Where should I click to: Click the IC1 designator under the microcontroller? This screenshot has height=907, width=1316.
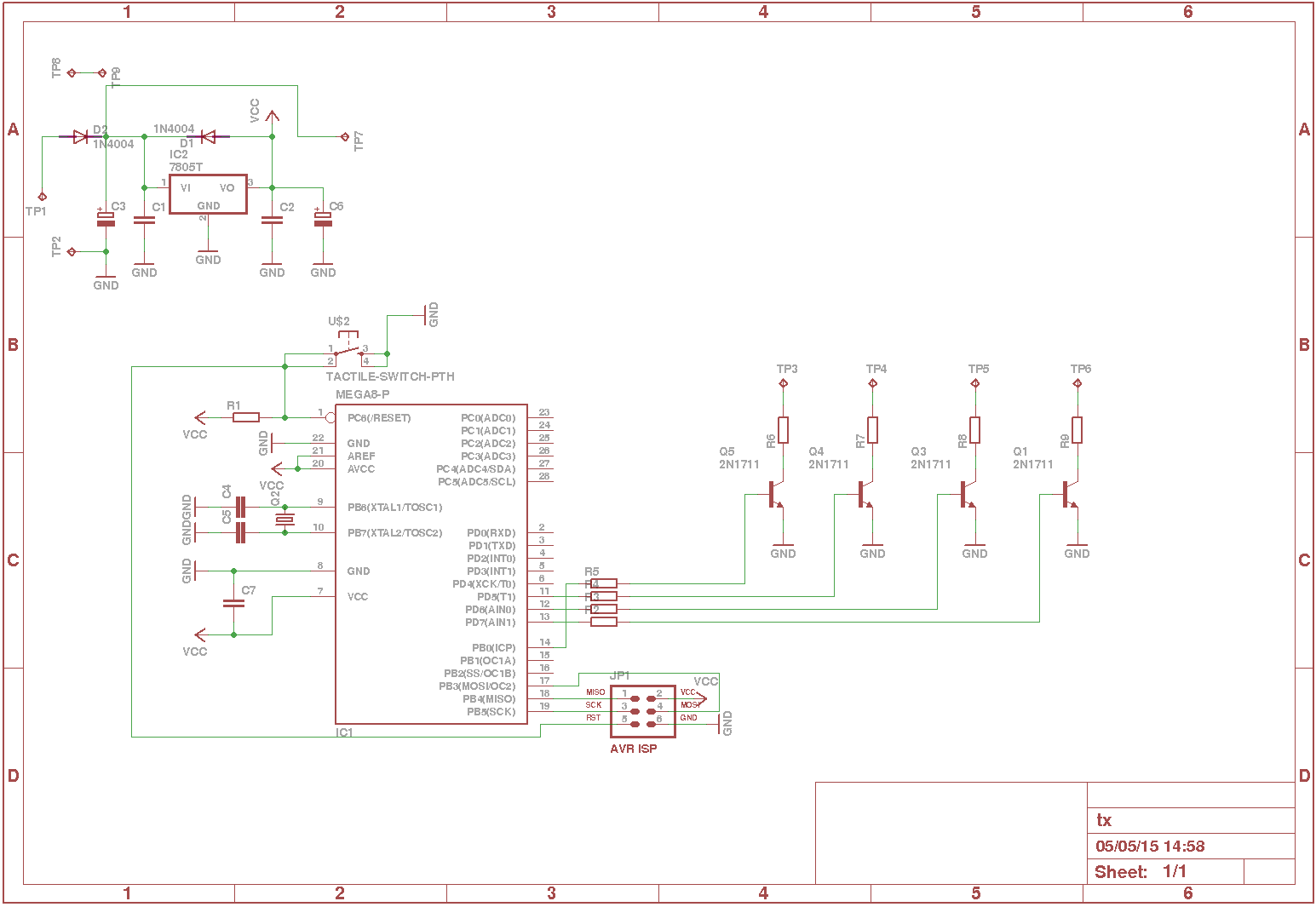click(344, 732)
